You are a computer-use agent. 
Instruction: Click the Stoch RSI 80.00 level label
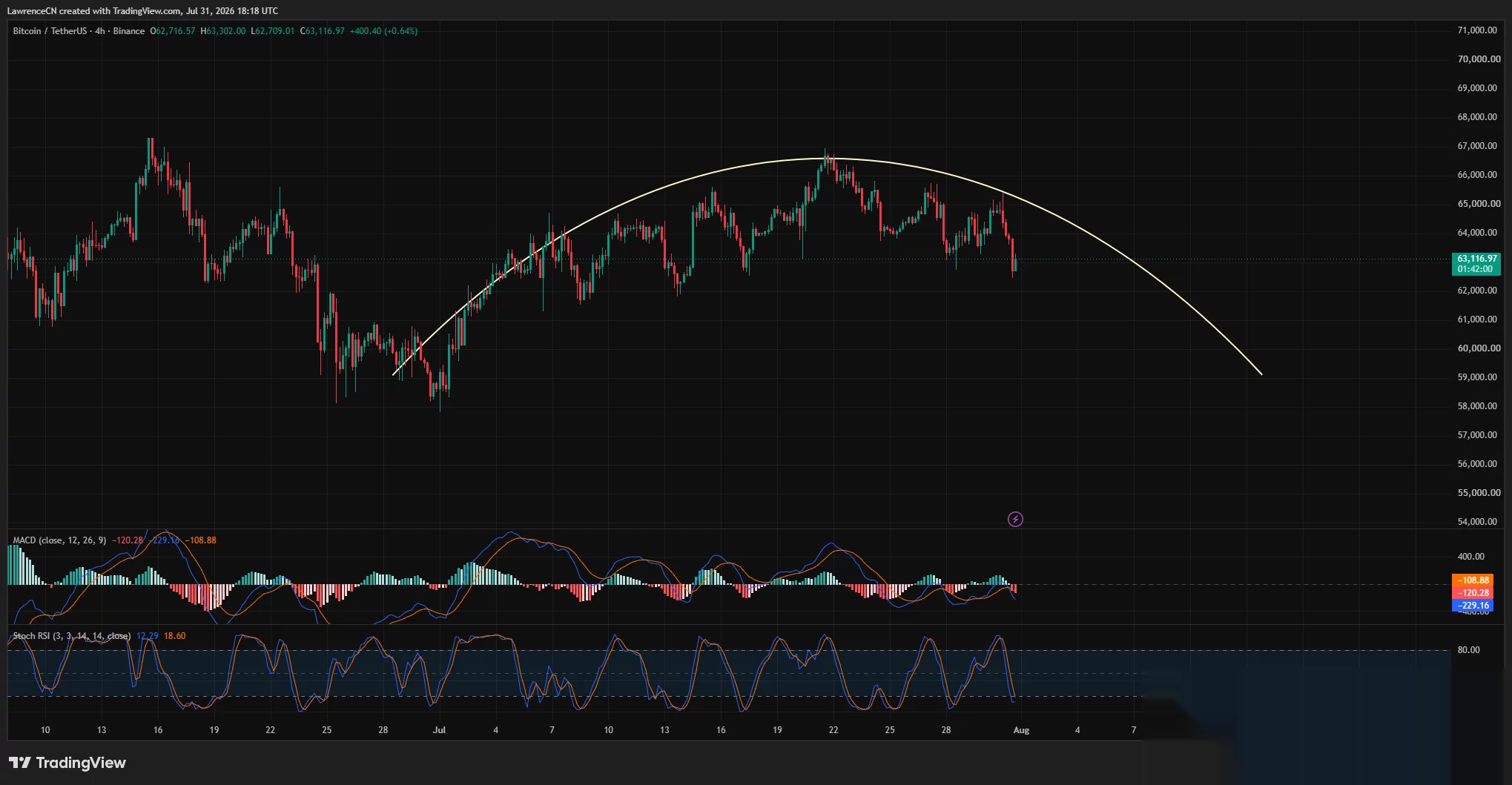(x=1468, y=650)
